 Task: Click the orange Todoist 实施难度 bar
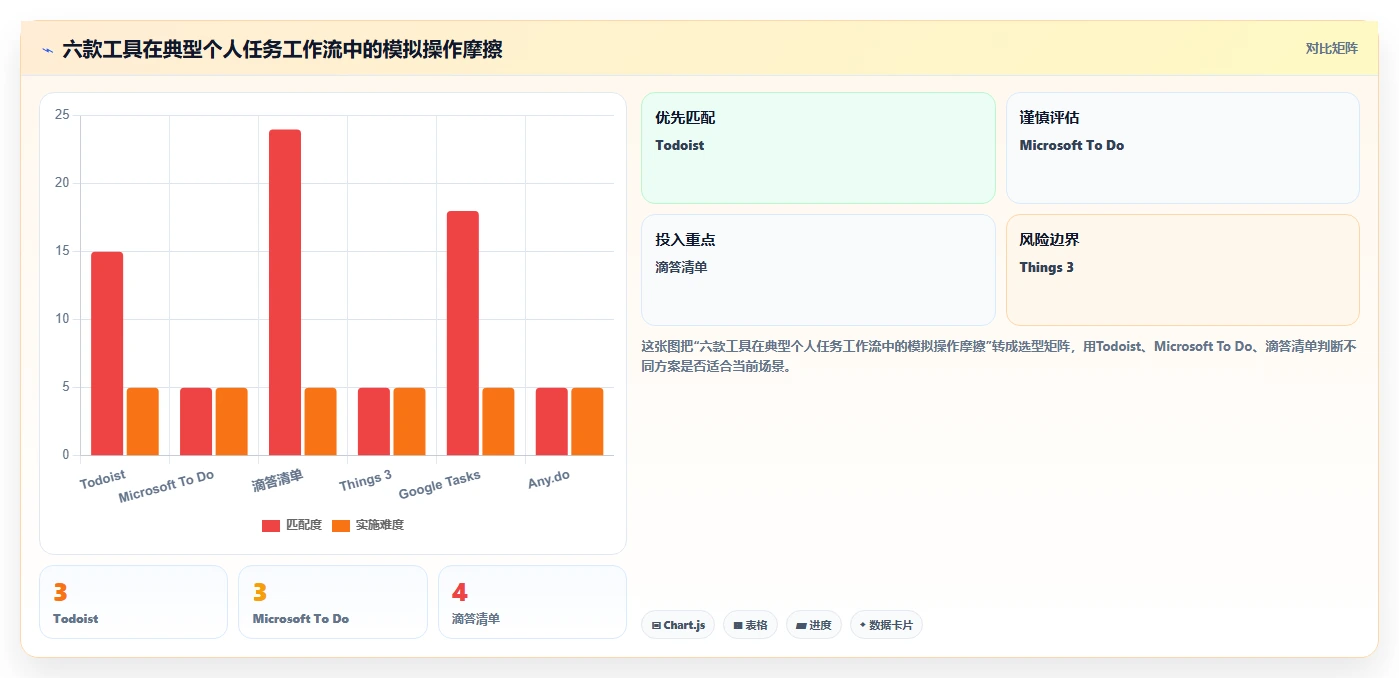click(143, 421)
